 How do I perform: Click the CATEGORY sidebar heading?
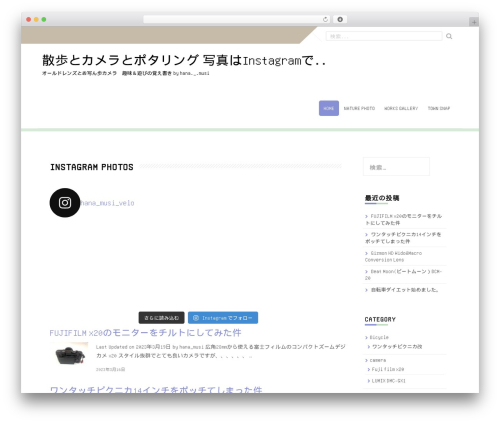[380, 319]
